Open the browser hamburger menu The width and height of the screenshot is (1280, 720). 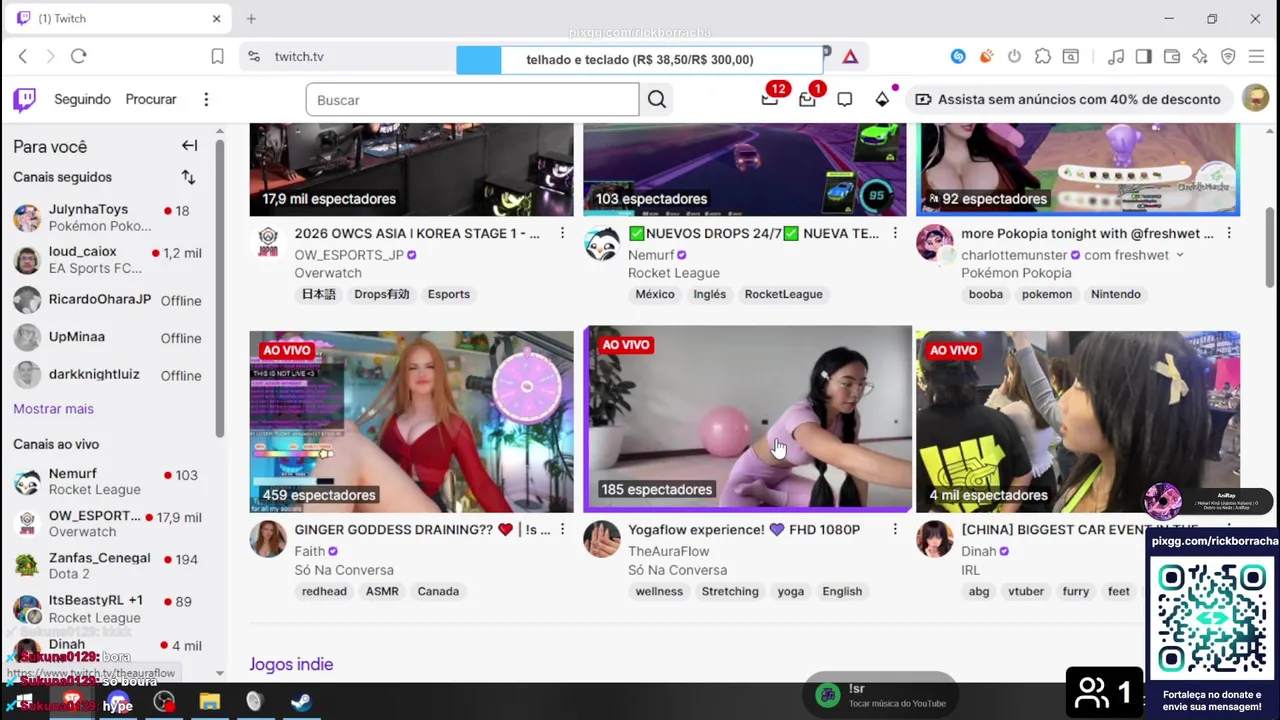coord(1256,57)
